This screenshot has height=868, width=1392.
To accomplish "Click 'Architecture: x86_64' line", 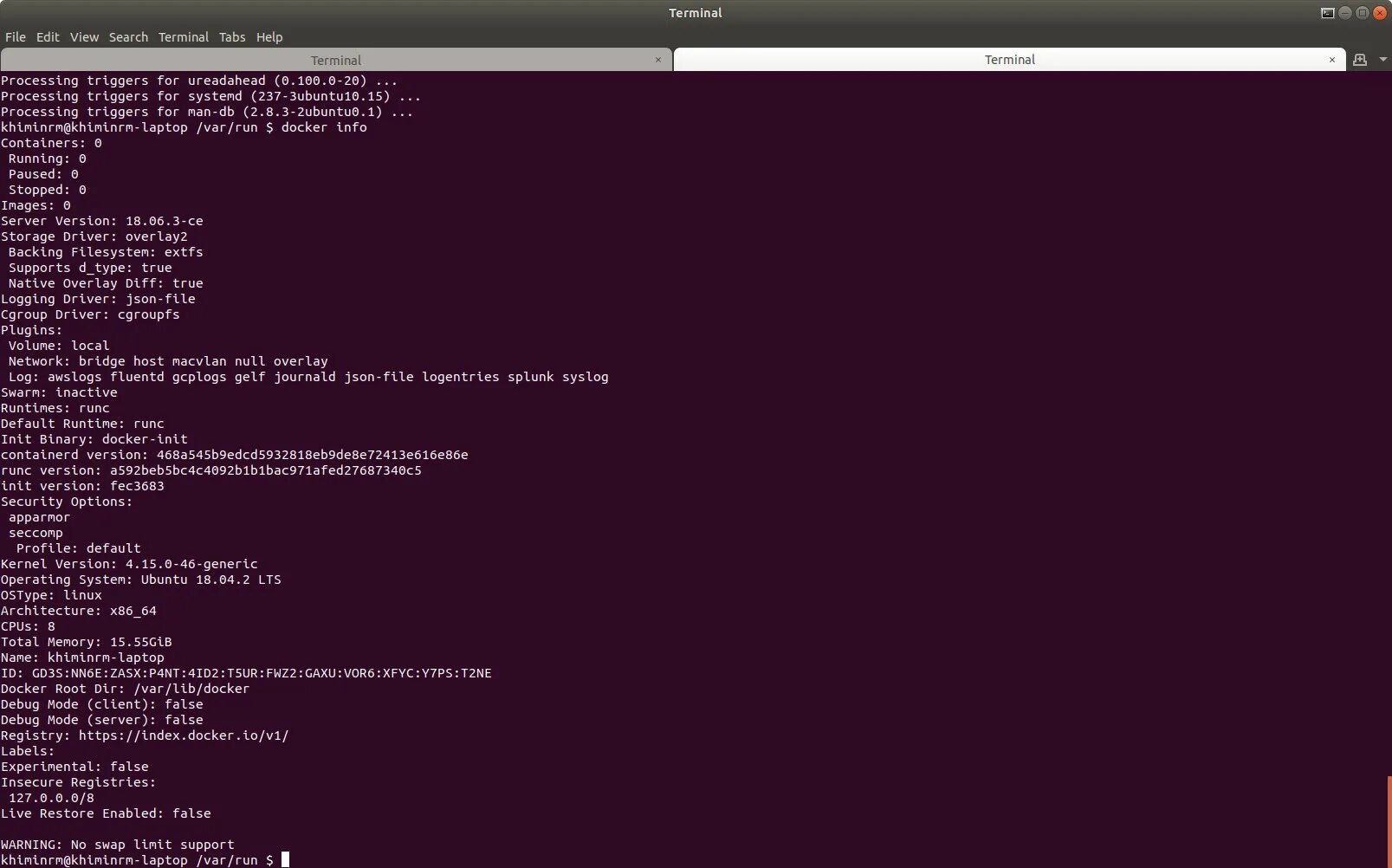I will click(x=79, y=611).
